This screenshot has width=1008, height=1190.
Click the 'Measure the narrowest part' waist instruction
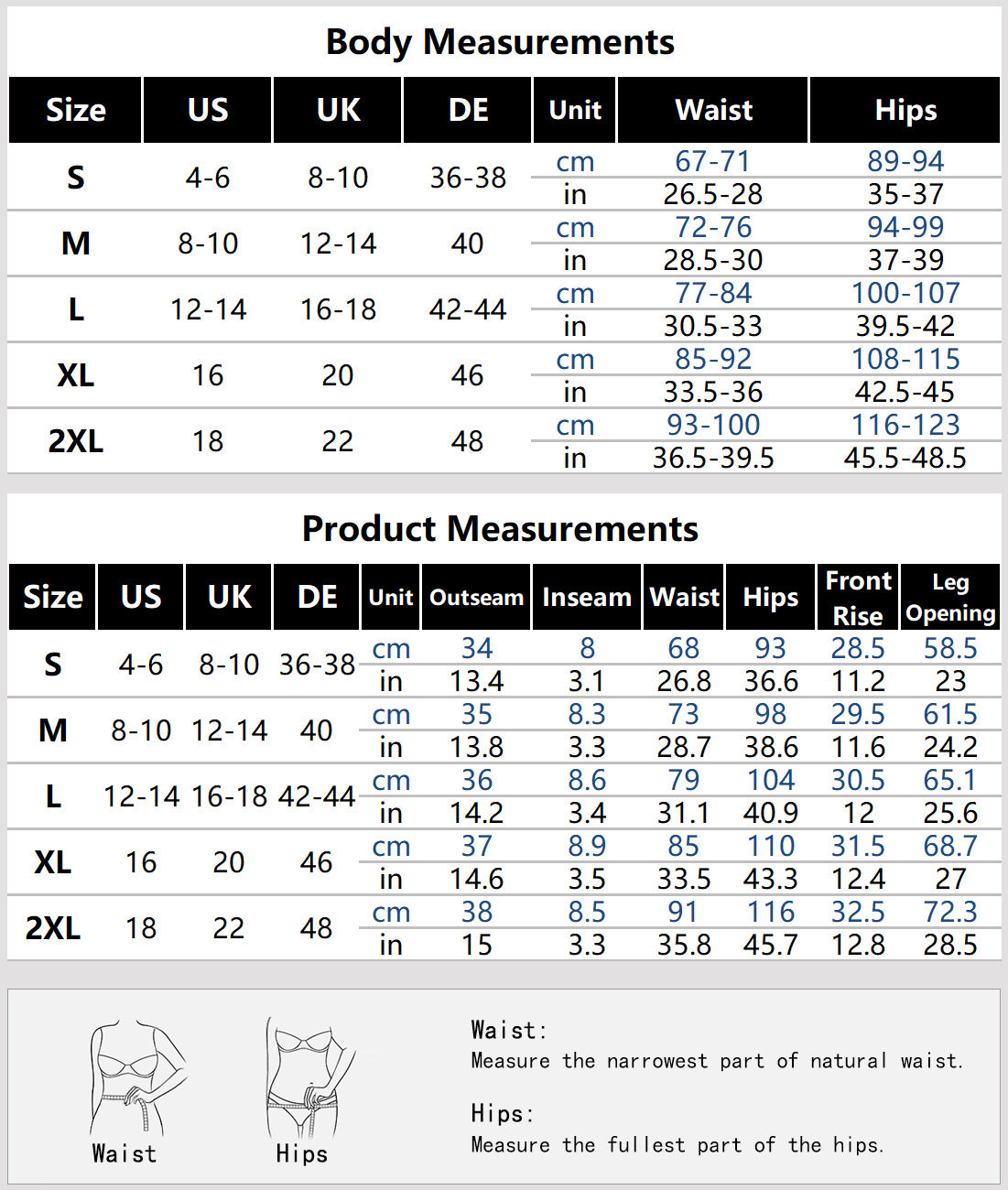(716, 1061)
